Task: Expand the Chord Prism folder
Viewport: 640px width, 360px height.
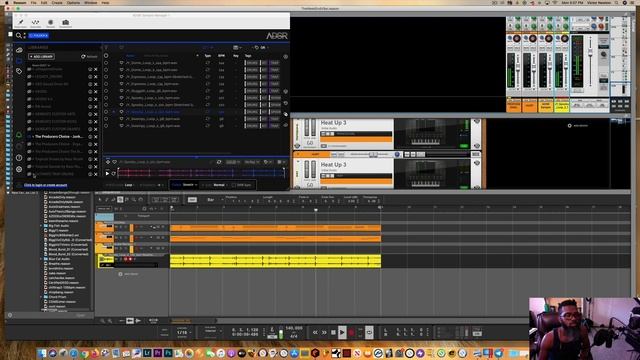Action: [42, 297]
